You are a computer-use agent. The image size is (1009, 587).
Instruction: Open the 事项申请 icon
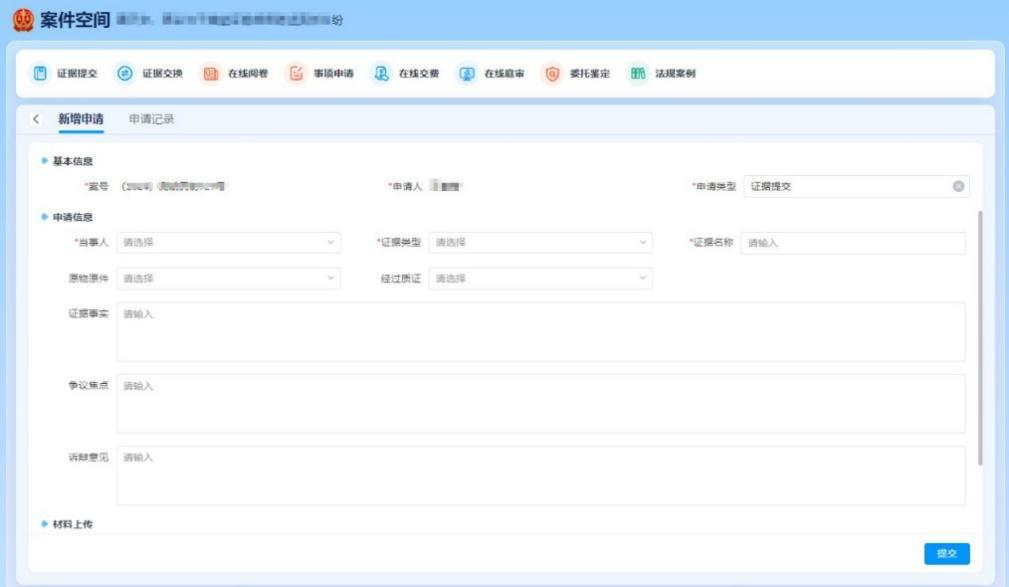(296, 74)
